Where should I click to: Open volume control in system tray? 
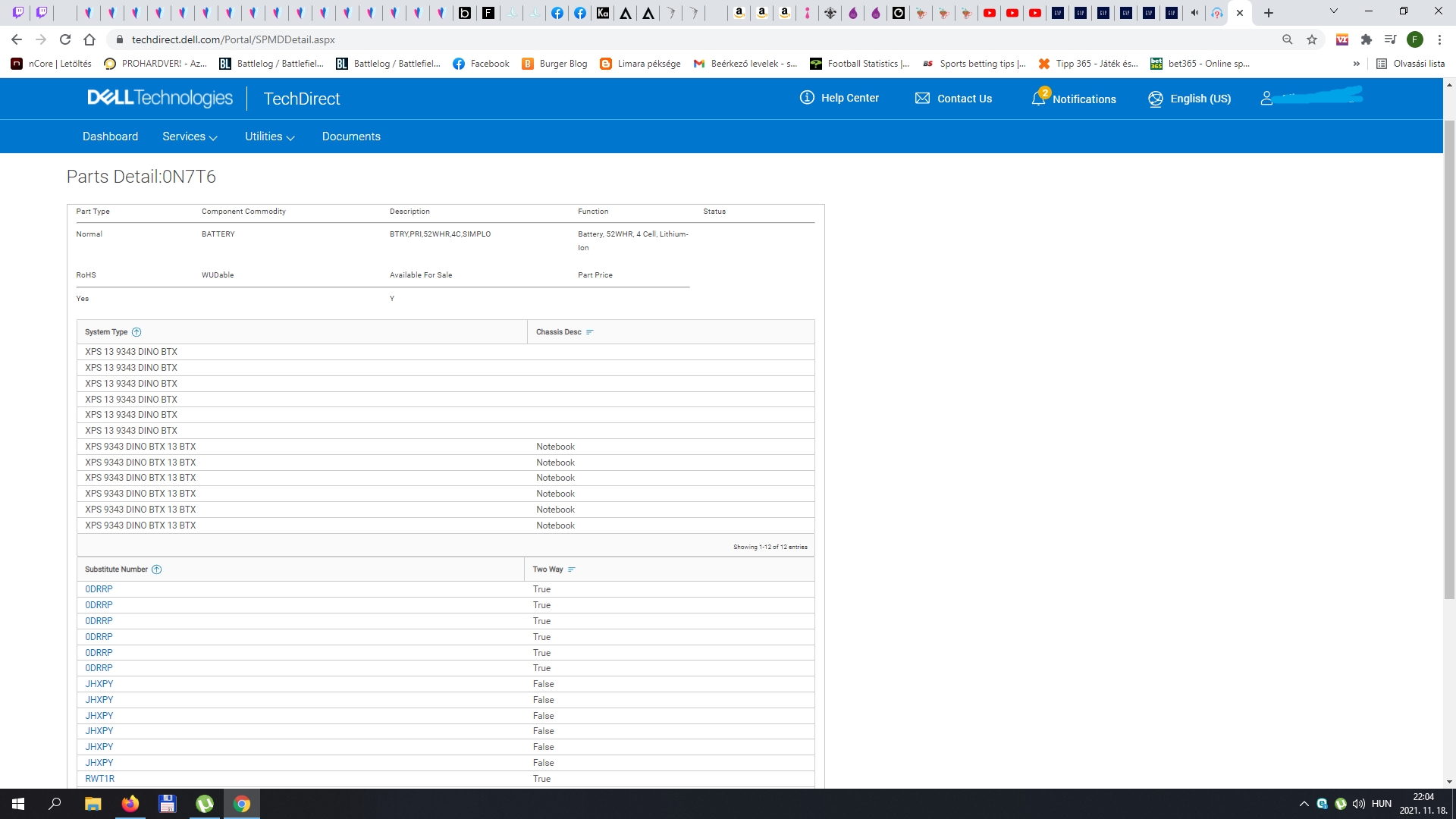(x=1359, y=804)
